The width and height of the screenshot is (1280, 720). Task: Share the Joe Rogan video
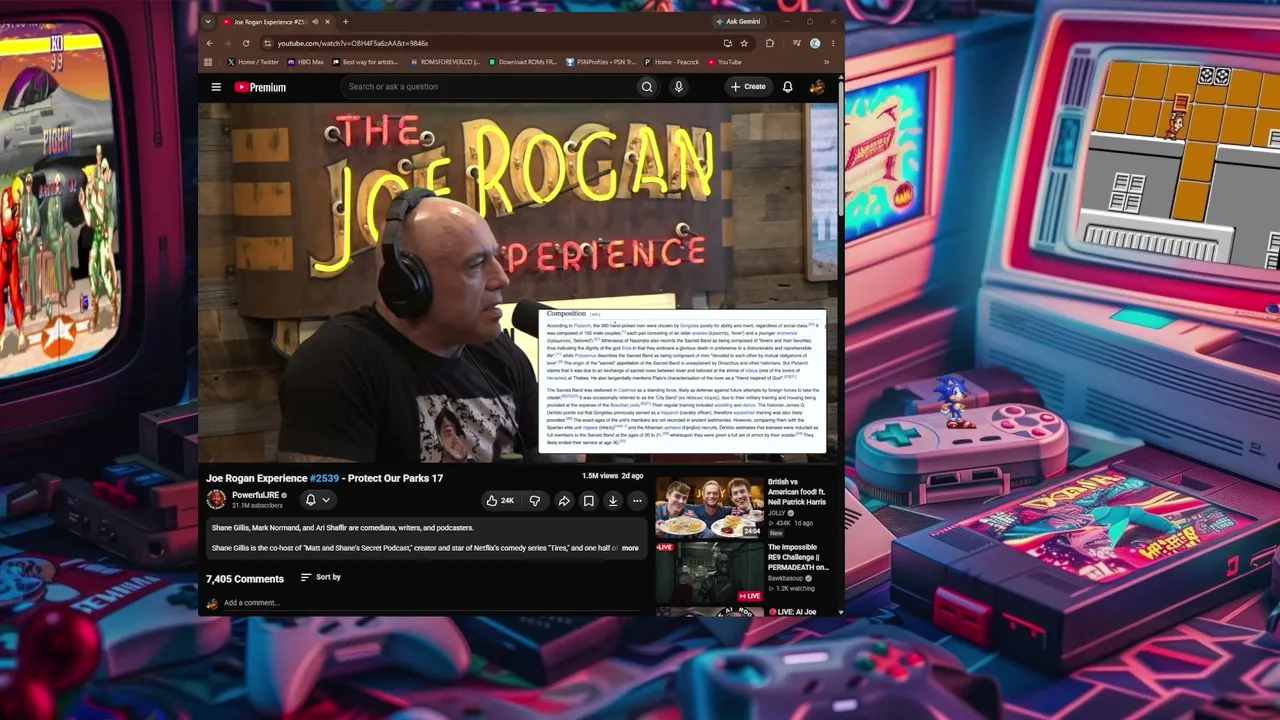point(564,501)
